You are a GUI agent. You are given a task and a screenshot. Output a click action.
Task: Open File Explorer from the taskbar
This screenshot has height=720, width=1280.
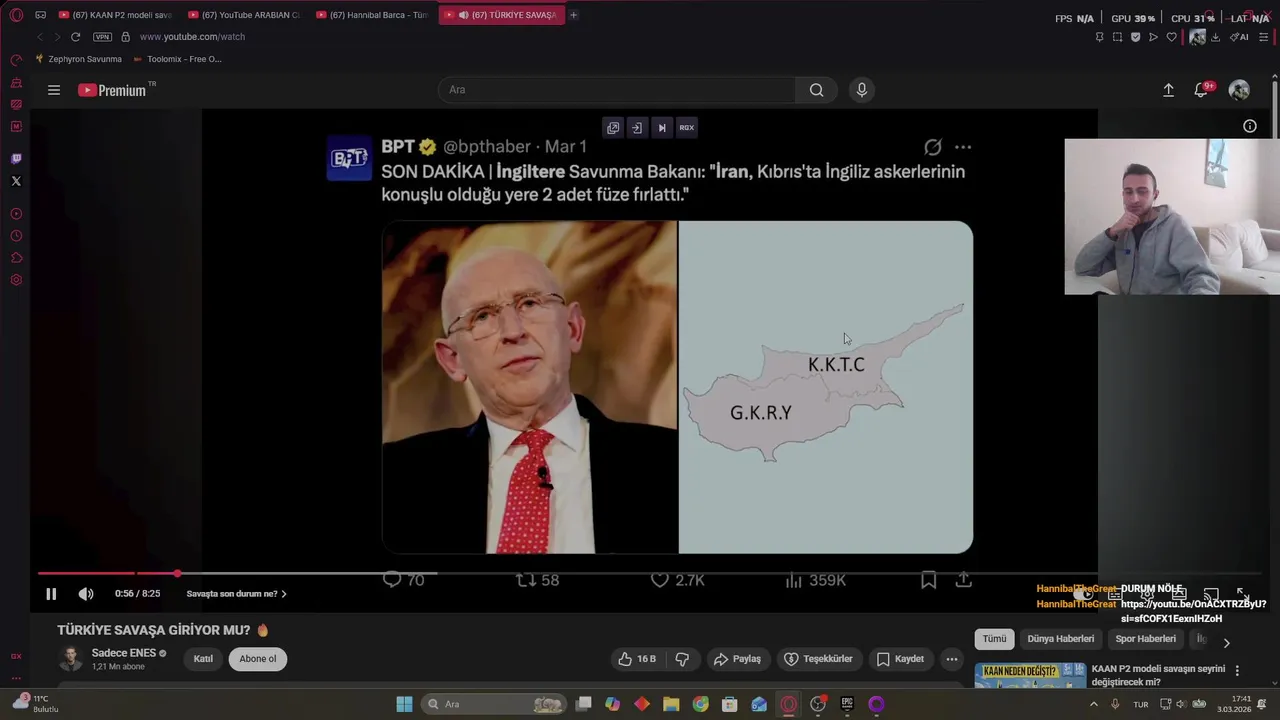pyautogui.click(x=671, y=704)
